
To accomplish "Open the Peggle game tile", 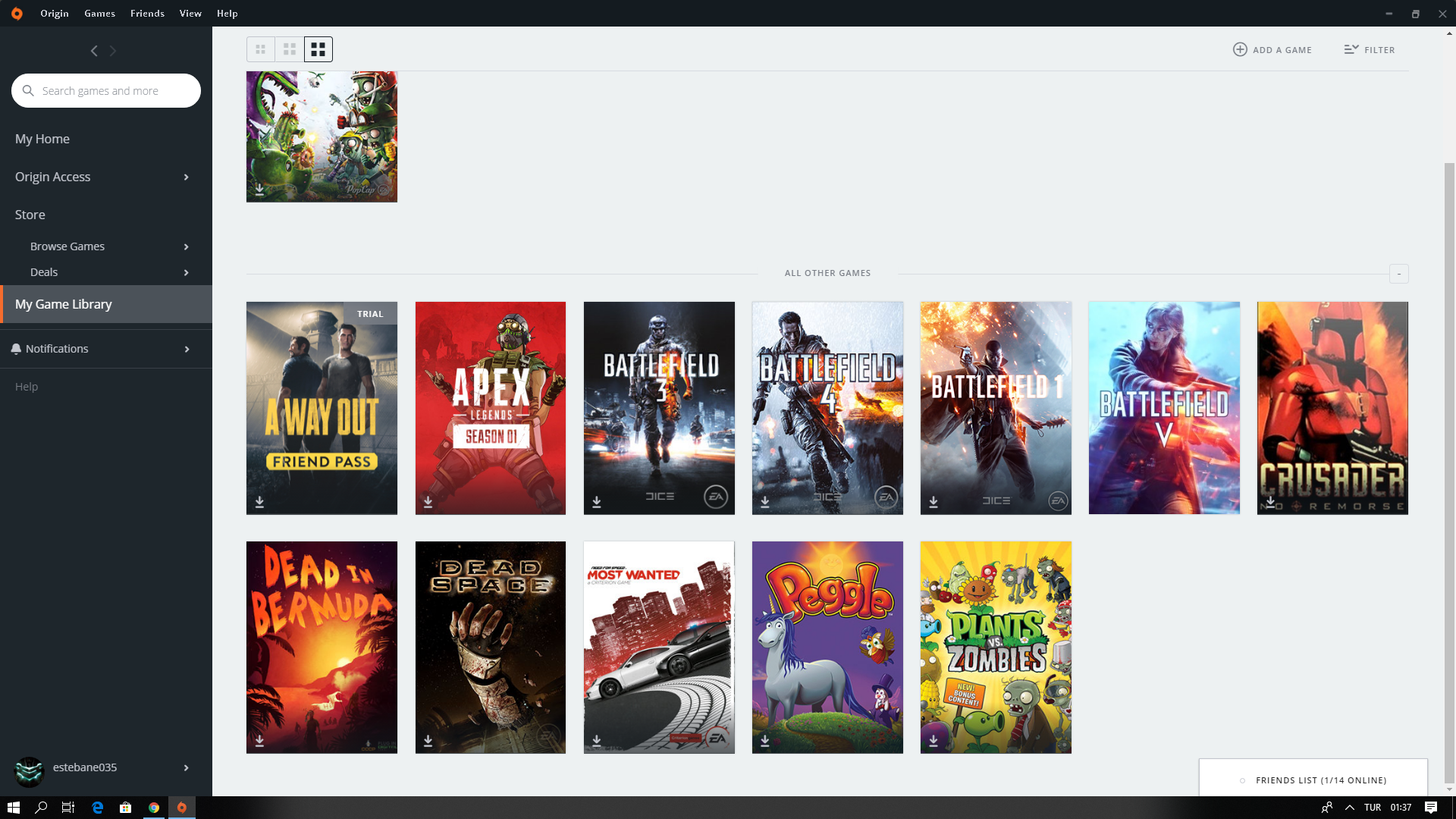I will pos(827,647).
